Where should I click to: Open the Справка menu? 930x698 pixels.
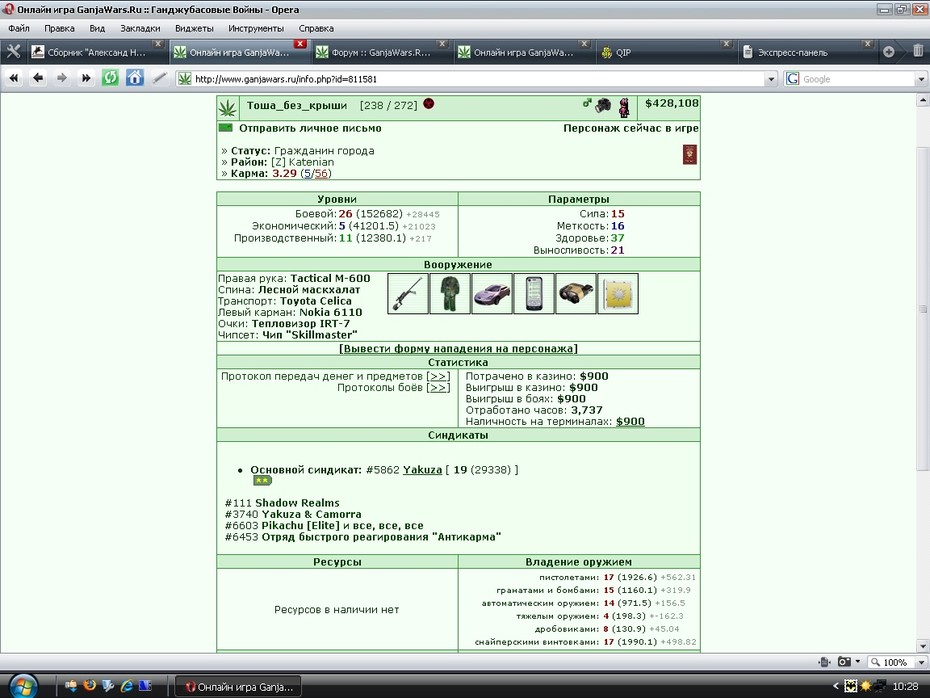316,28
